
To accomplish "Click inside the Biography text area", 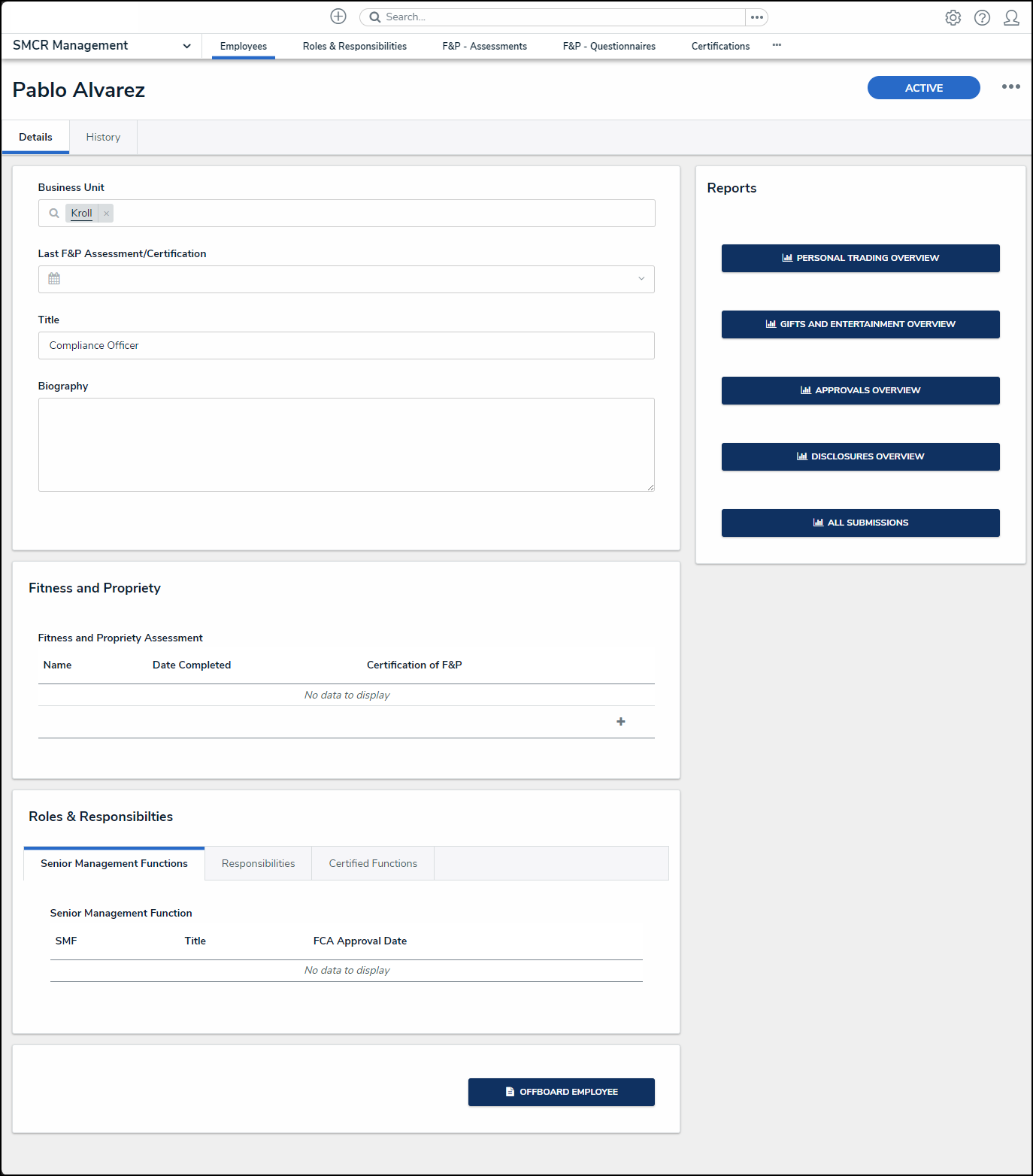I will 346,444.
